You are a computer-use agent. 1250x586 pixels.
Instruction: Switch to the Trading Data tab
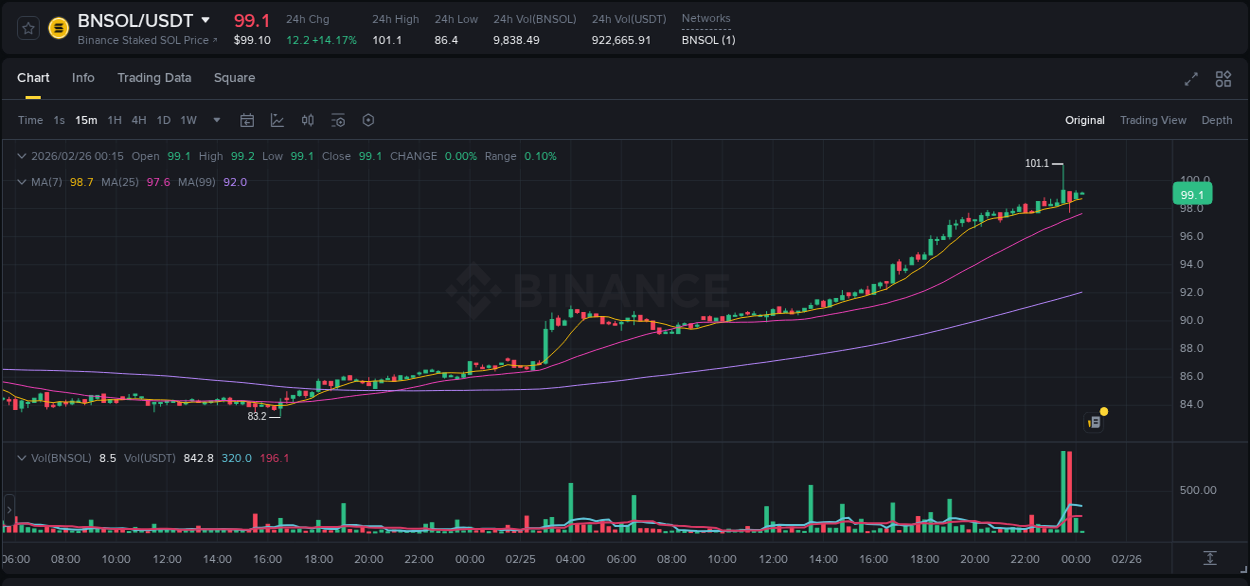pyautogui.click(x=154, y=78)
